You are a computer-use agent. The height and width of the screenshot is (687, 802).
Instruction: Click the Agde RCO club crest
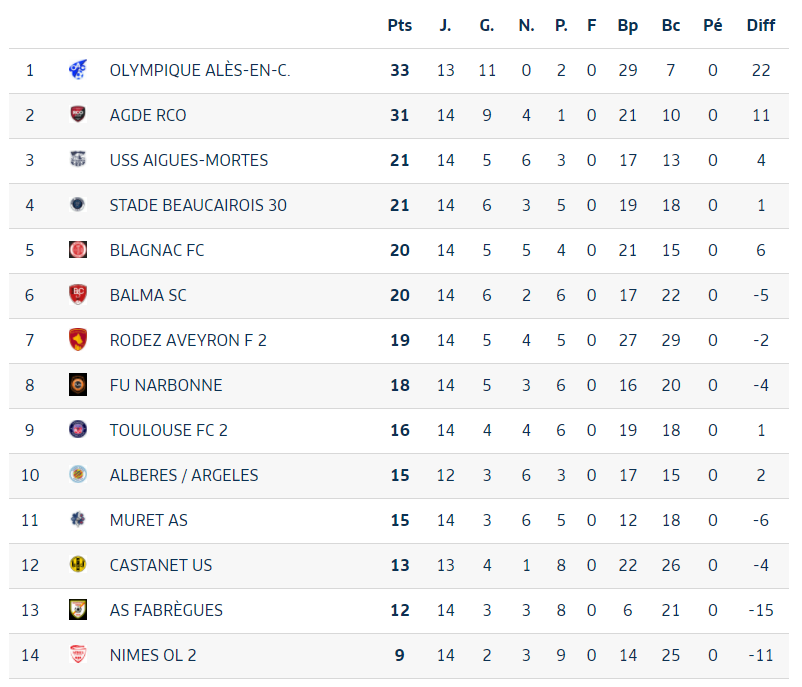[x=78, y=115]
